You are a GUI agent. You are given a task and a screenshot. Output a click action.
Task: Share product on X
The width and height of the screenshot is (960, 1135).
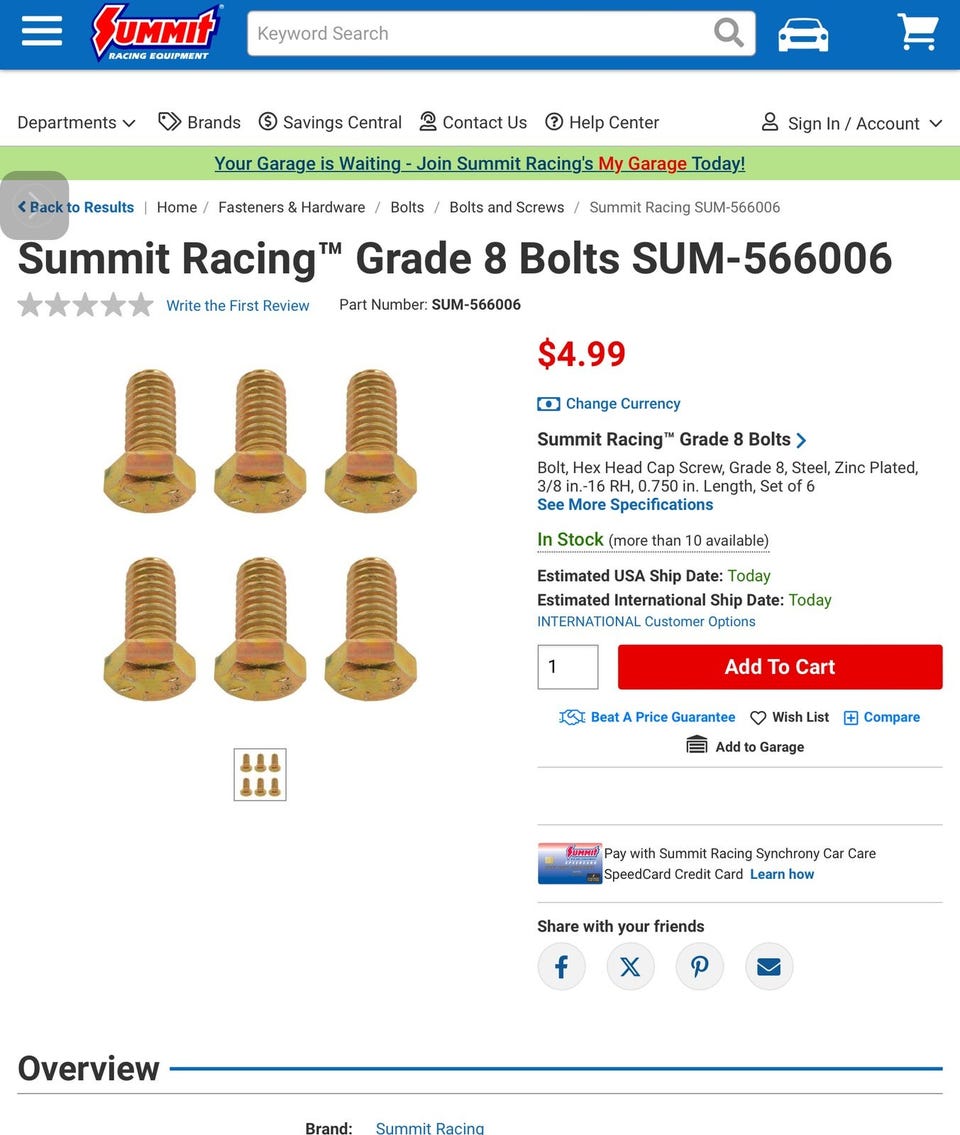click(631, 966)
